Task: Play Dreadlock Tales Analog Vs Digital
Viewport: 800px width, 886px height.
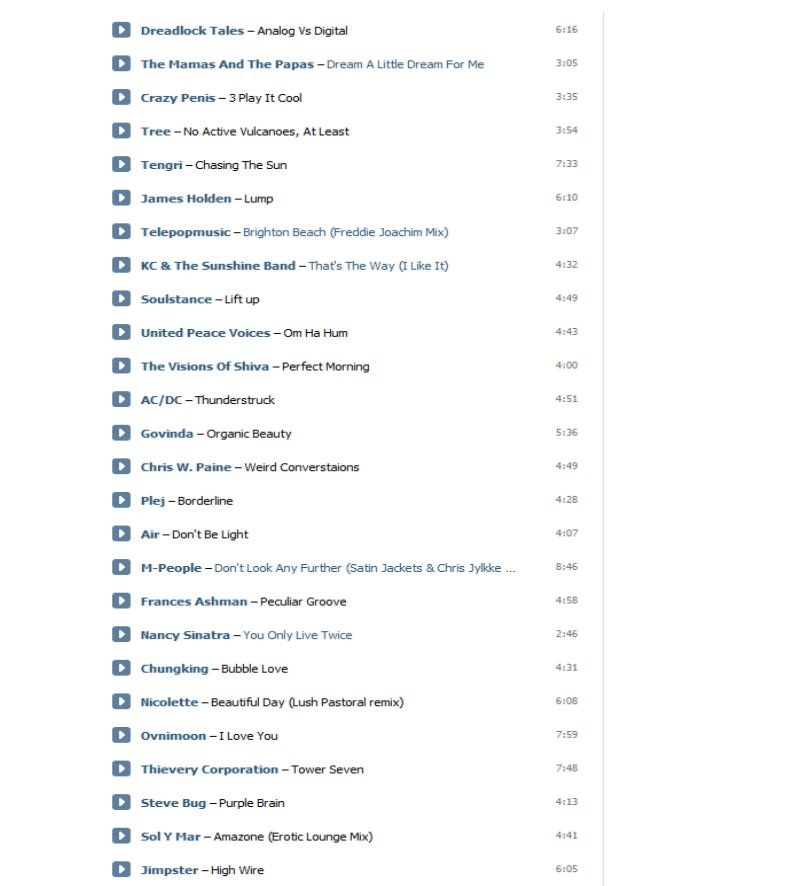Action: tap(121, 29)
